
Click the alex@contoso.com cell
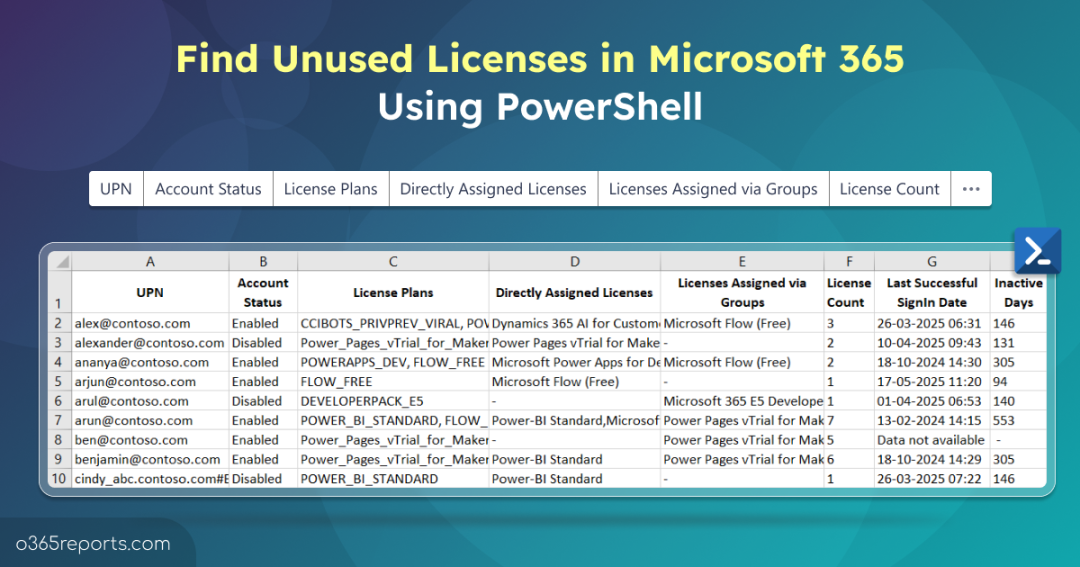(x=150, y=323)
